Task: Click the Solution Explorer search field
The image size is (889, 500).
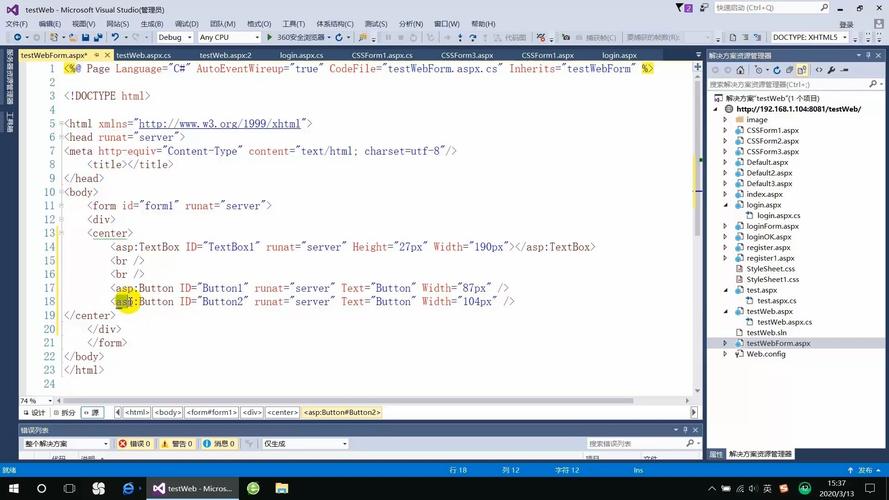Action: [790, 85]
